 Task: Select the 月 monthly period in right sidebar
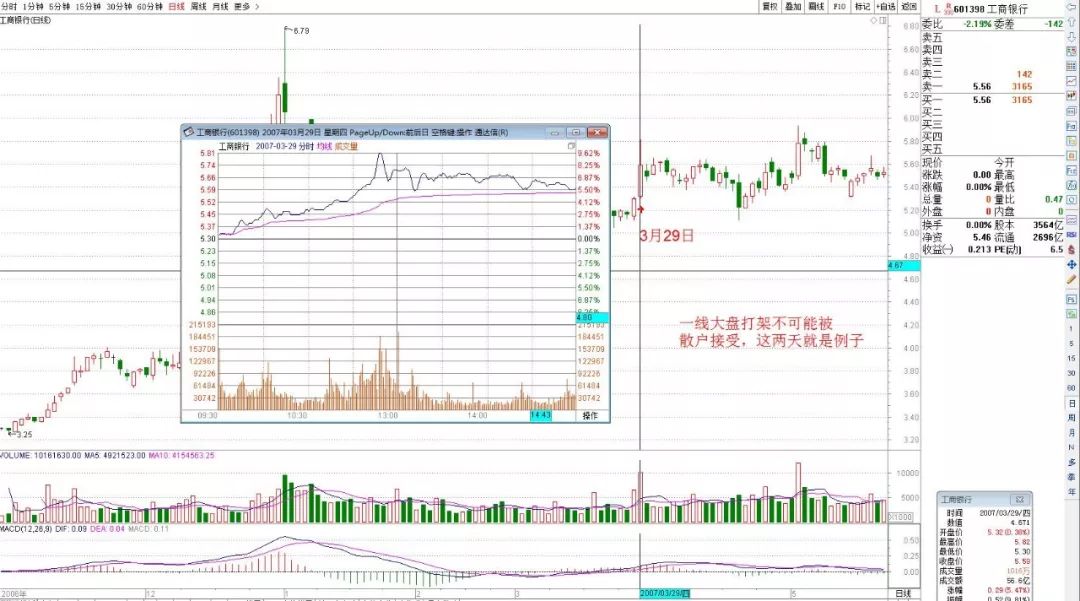[x=1072, y=433]
